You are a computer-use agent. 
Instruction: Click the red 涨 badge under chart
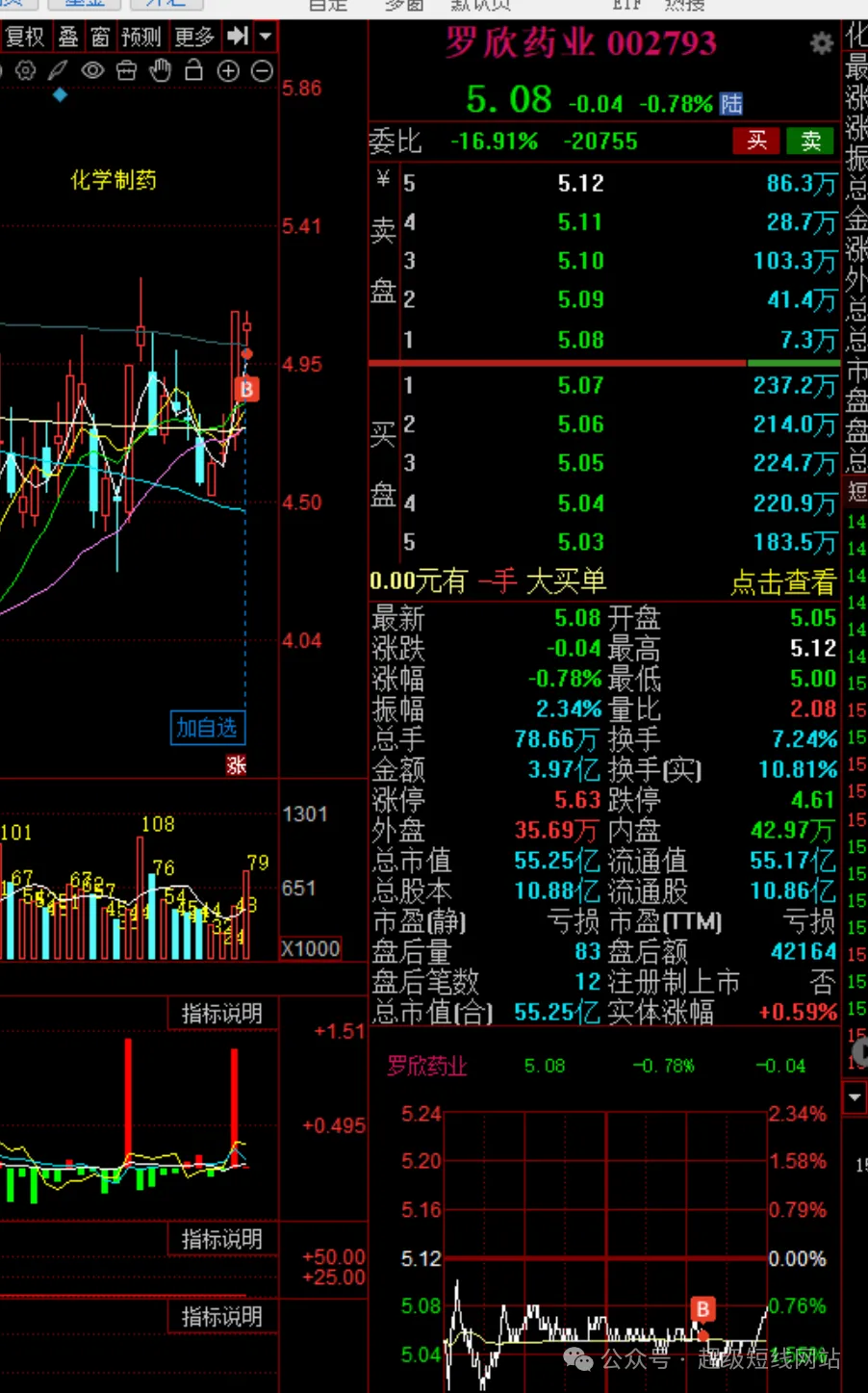click(x=236, y=764)
